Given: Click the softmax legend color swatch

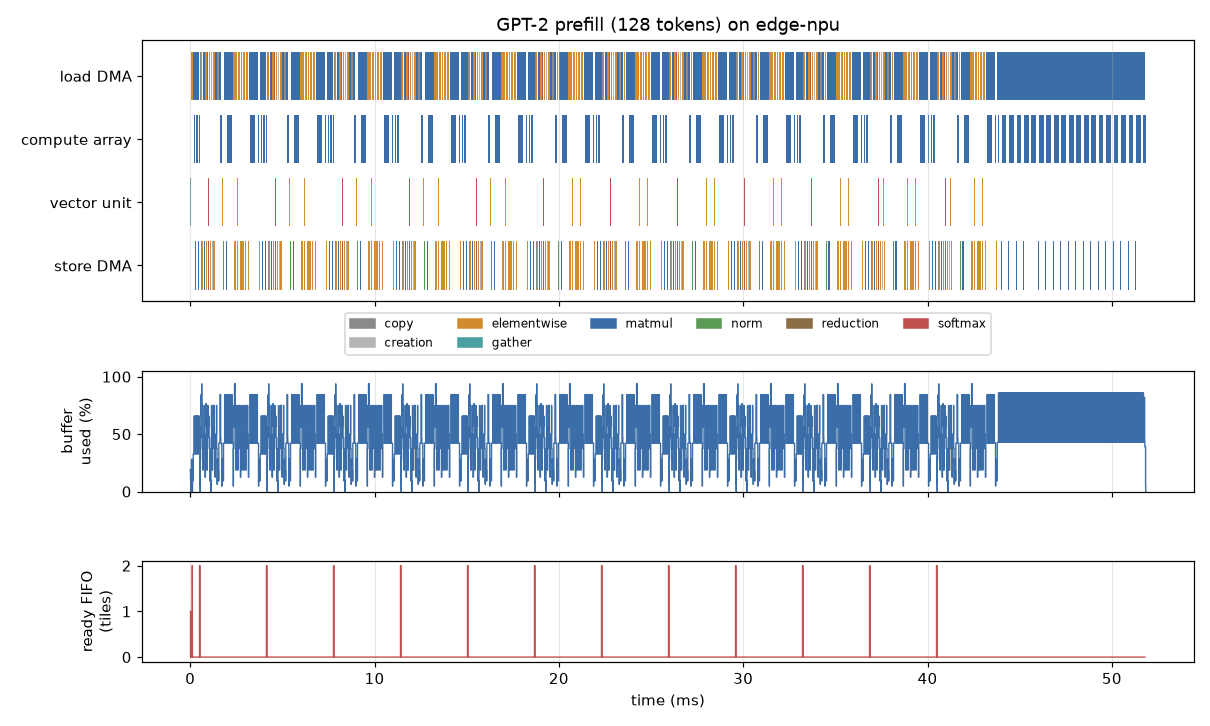Looking at the screenshot, I should point(916,323).
